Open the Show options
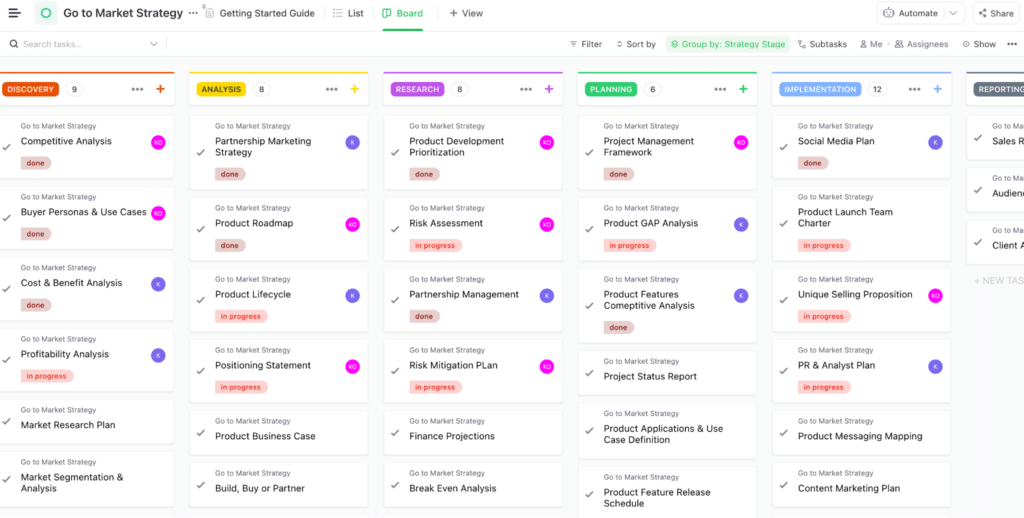 pyautogui.click(x=978, y=44)
